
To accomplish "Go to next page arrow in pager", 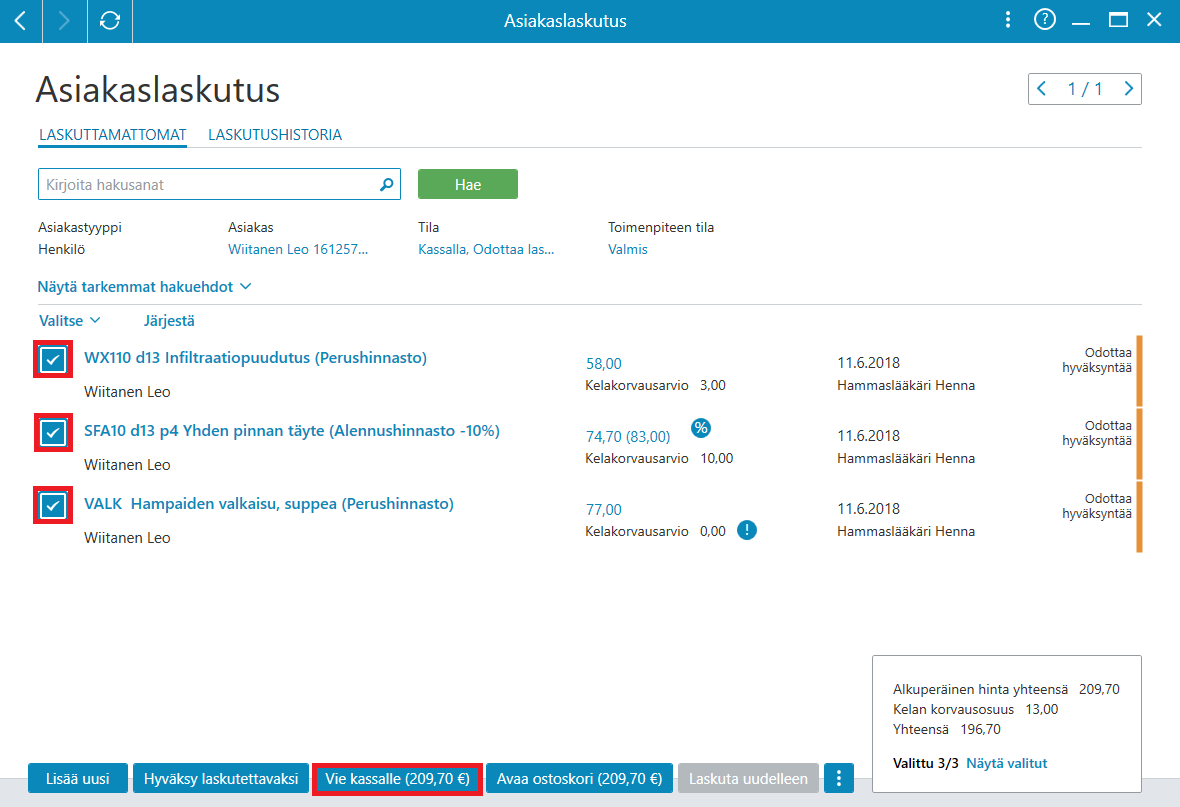I will point(1128,89).
